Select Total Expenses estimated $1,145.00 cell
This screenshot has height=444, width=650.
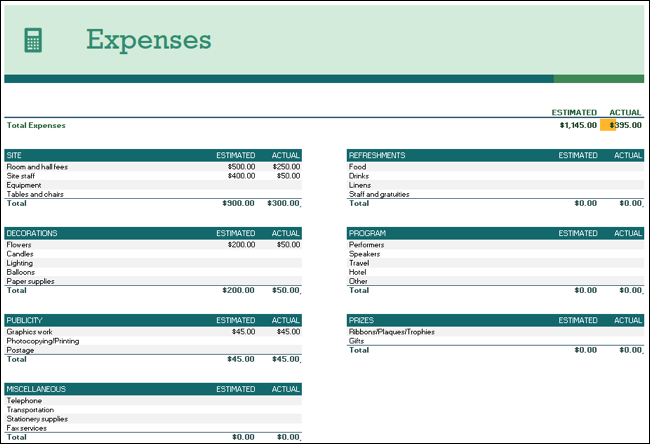click(x=578, y=125)
